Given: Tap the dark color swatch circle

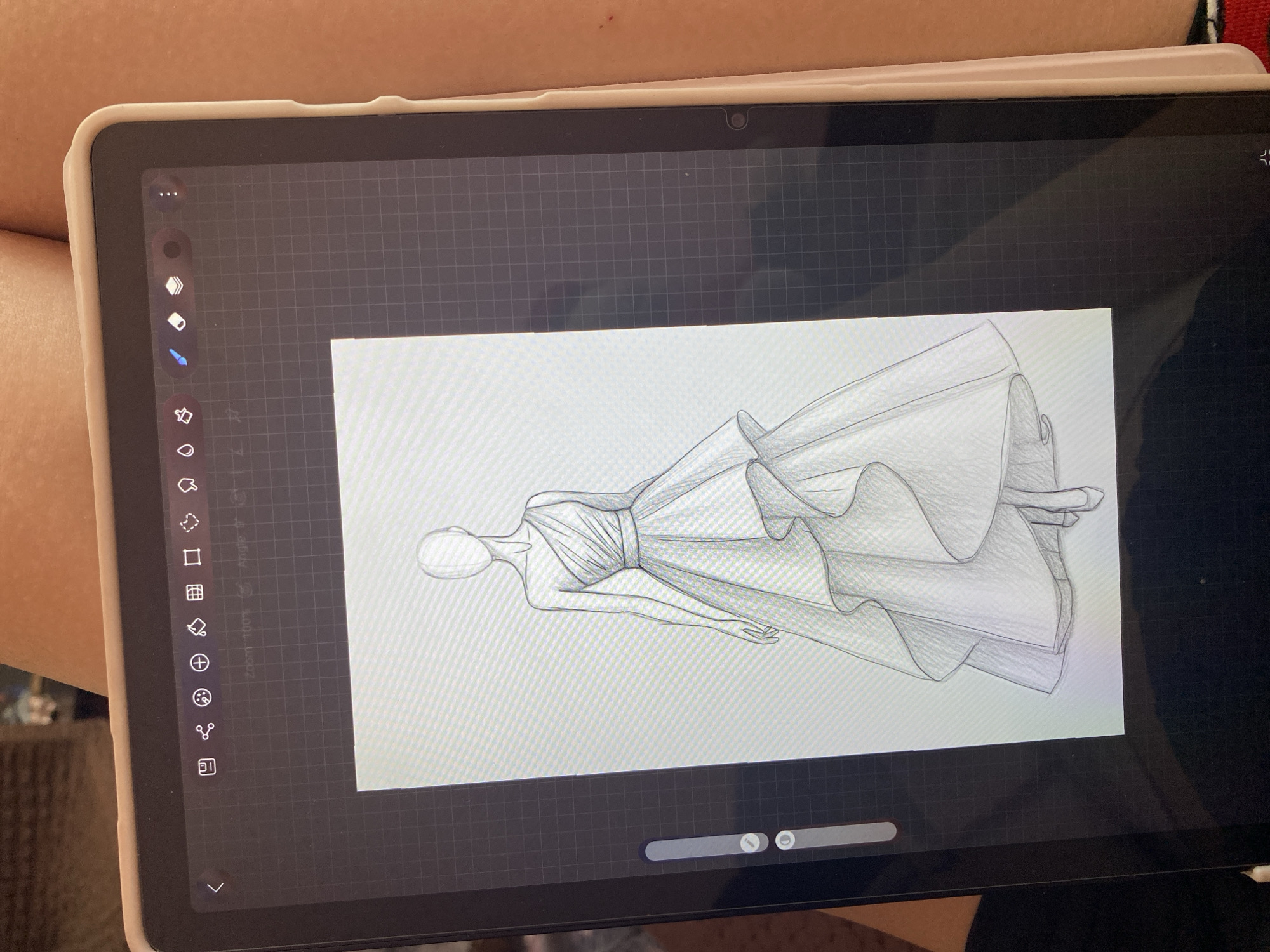Looking at the screenshot, I should pos(171,249).
